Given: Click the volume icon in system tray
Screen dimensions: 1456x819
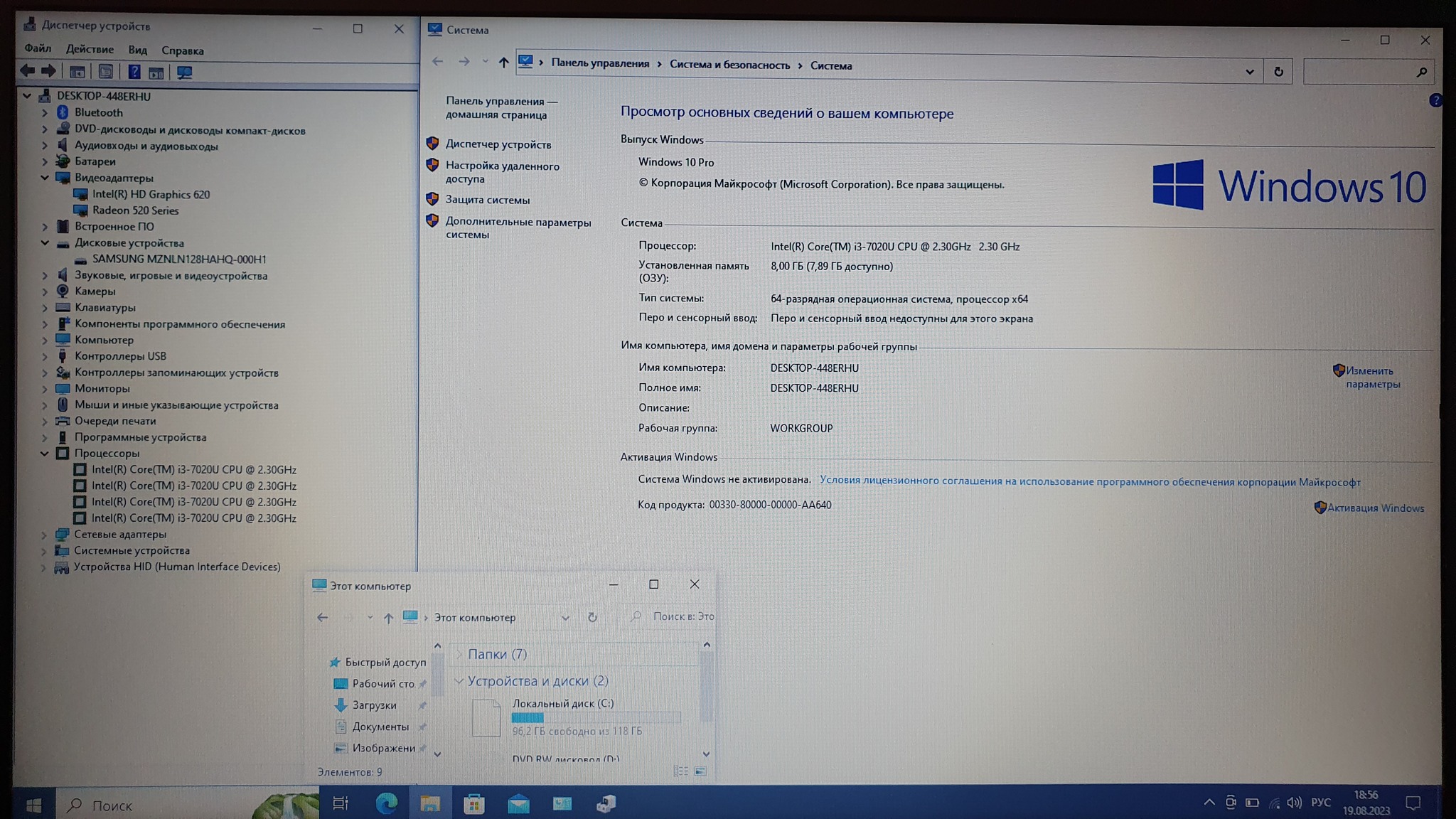Looking at the screenshot, I should point(1294,803).
